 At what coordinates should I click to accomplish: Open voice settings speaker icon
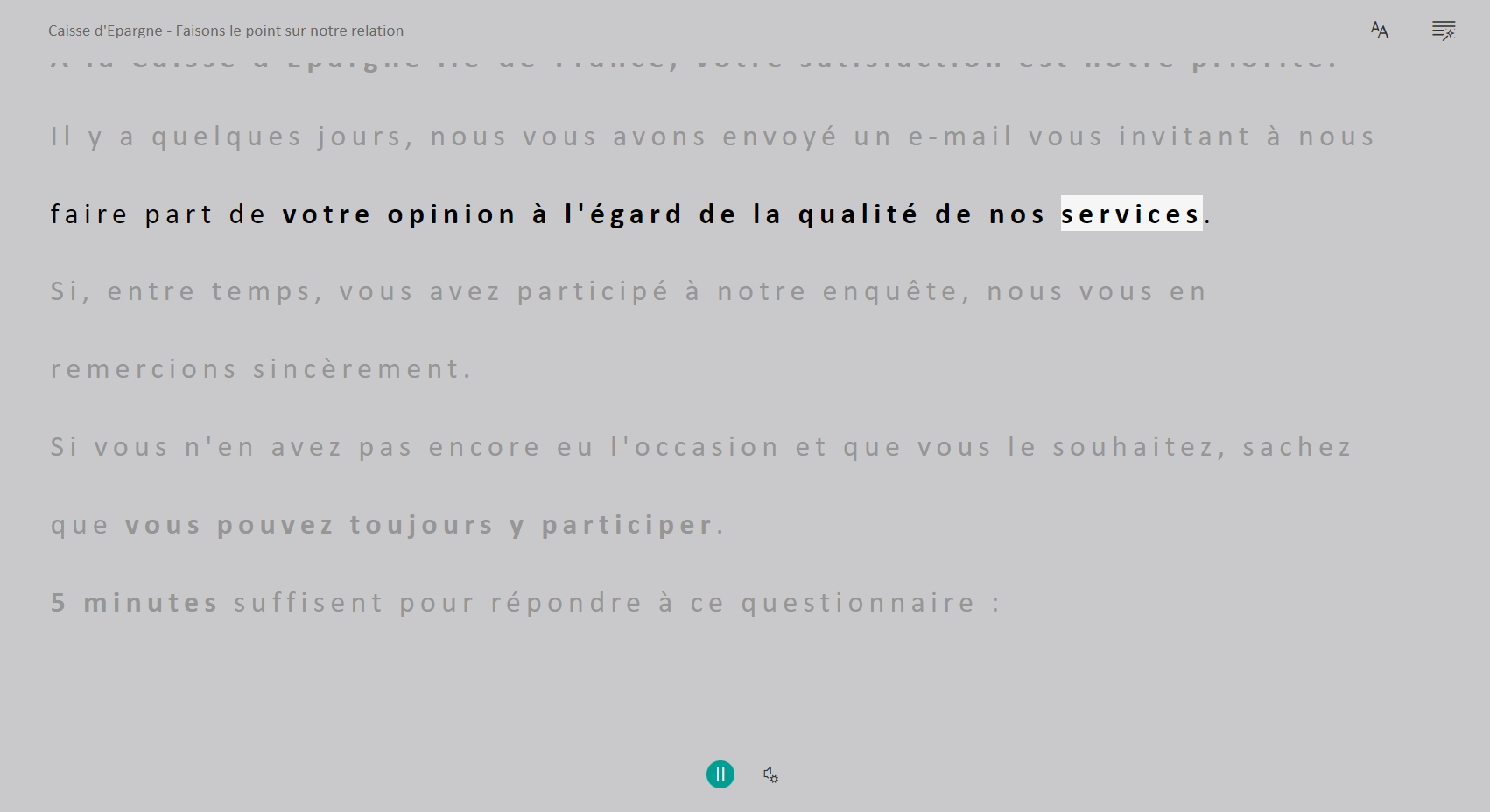pos(770,774)
